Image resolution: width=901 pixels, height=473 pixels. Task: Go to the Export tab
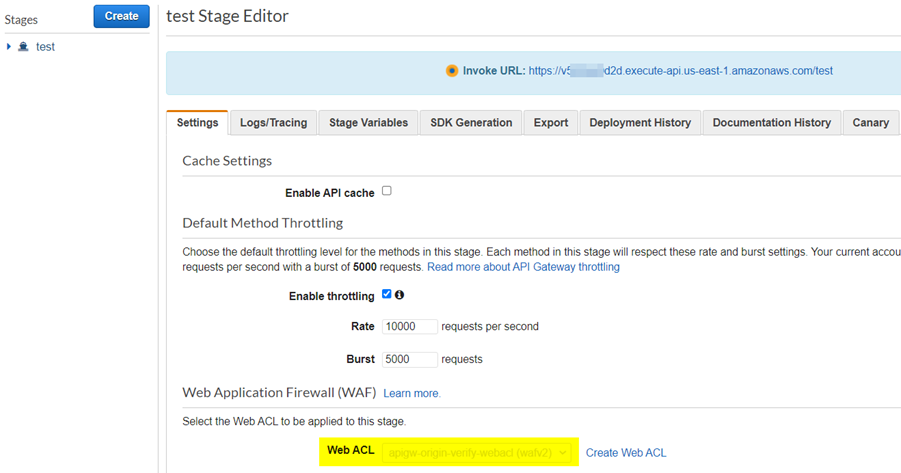pos(550,122)
